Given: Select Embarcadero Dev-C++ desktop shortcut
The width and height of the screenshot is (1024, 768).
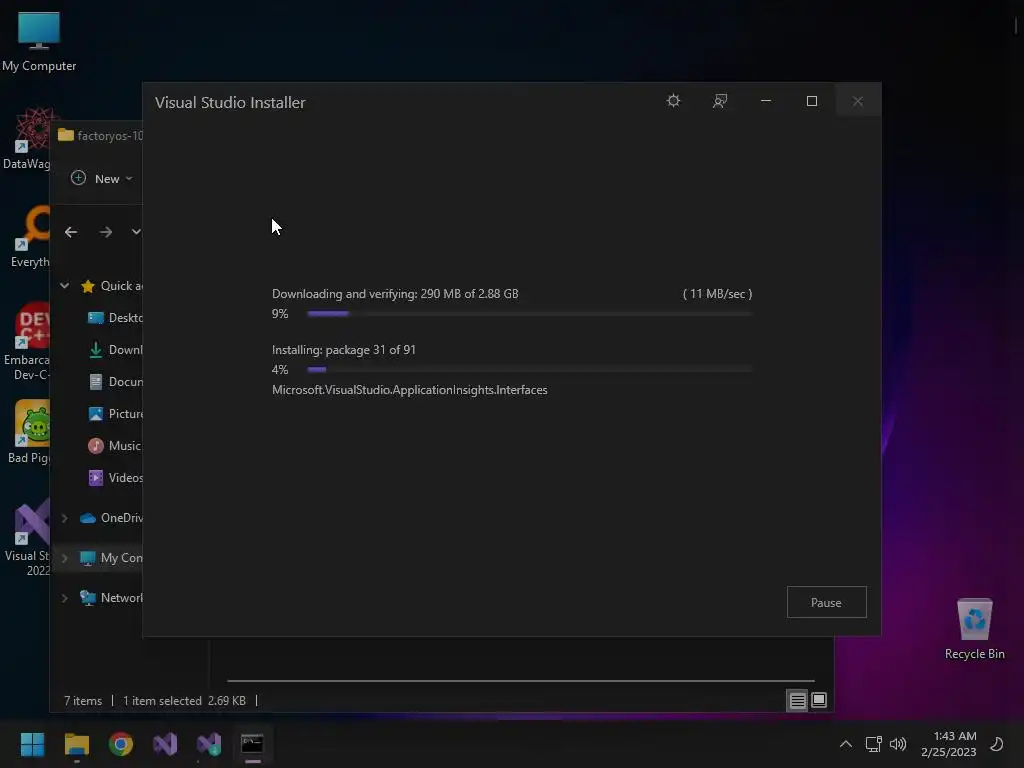Looking at the screenshot, I should coord(27,342).
